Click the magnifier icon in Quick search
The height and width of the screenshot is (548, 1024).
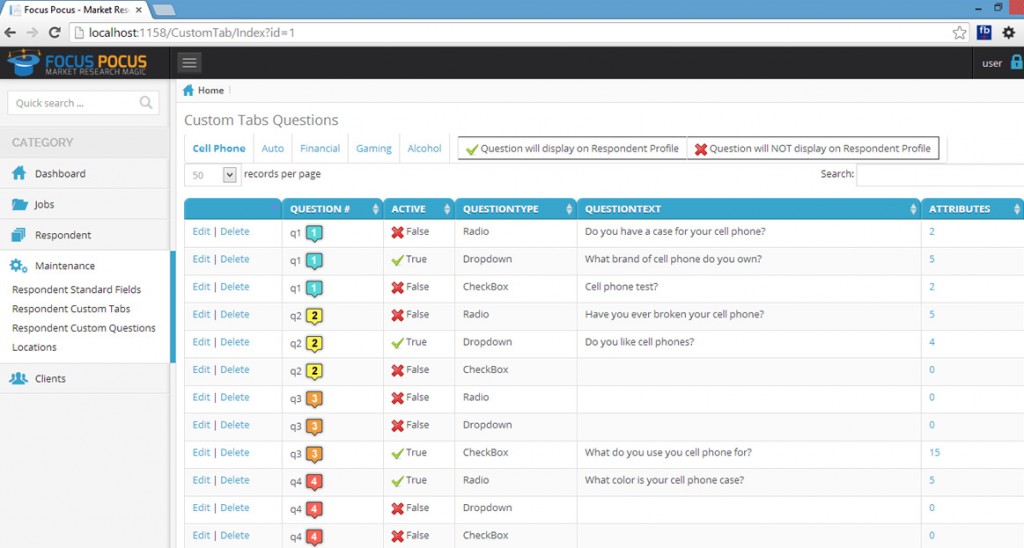(x=146, y=103)
